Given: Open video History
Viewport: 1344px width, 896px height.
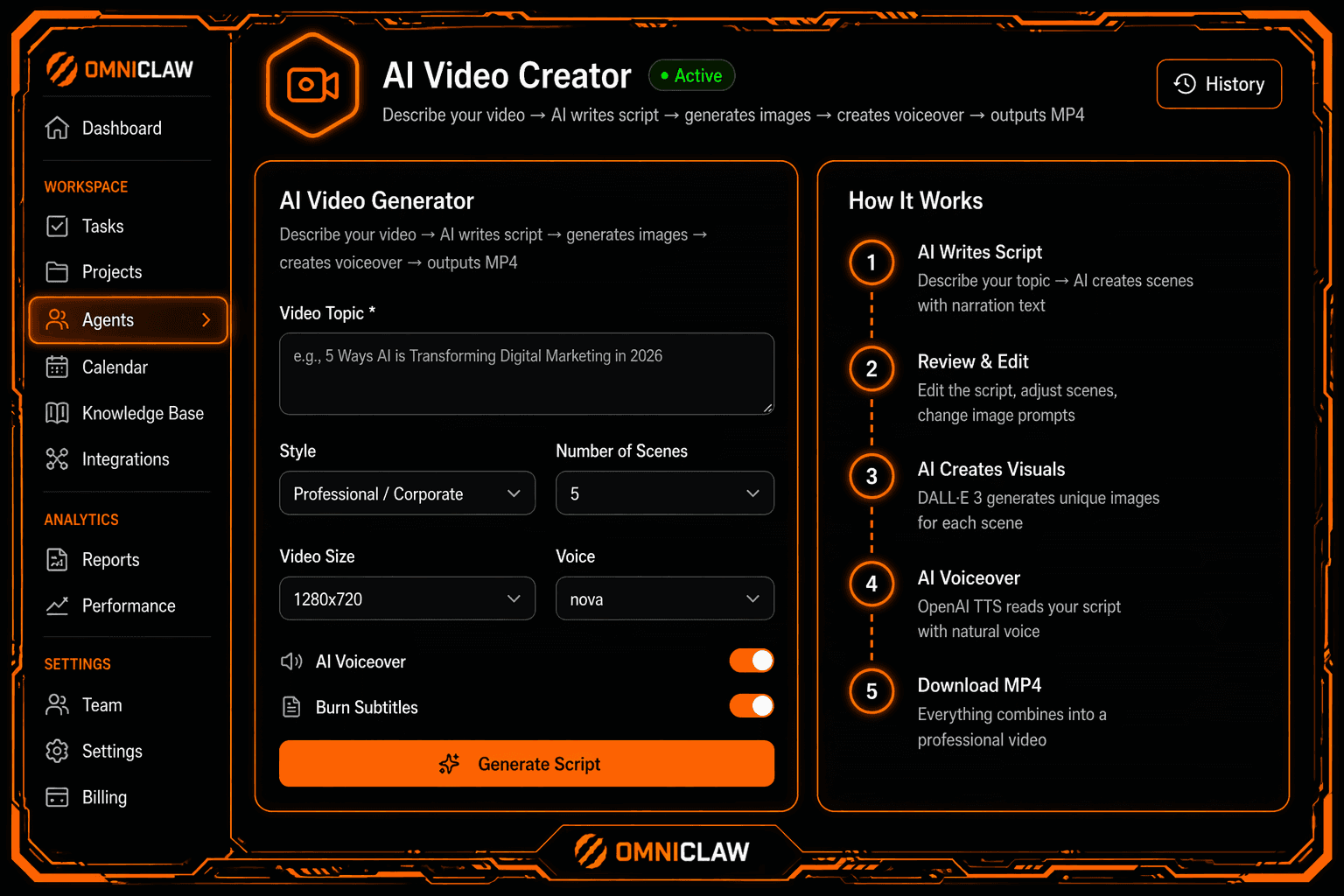Looking at the screenshot, I should coord(1219,84).
